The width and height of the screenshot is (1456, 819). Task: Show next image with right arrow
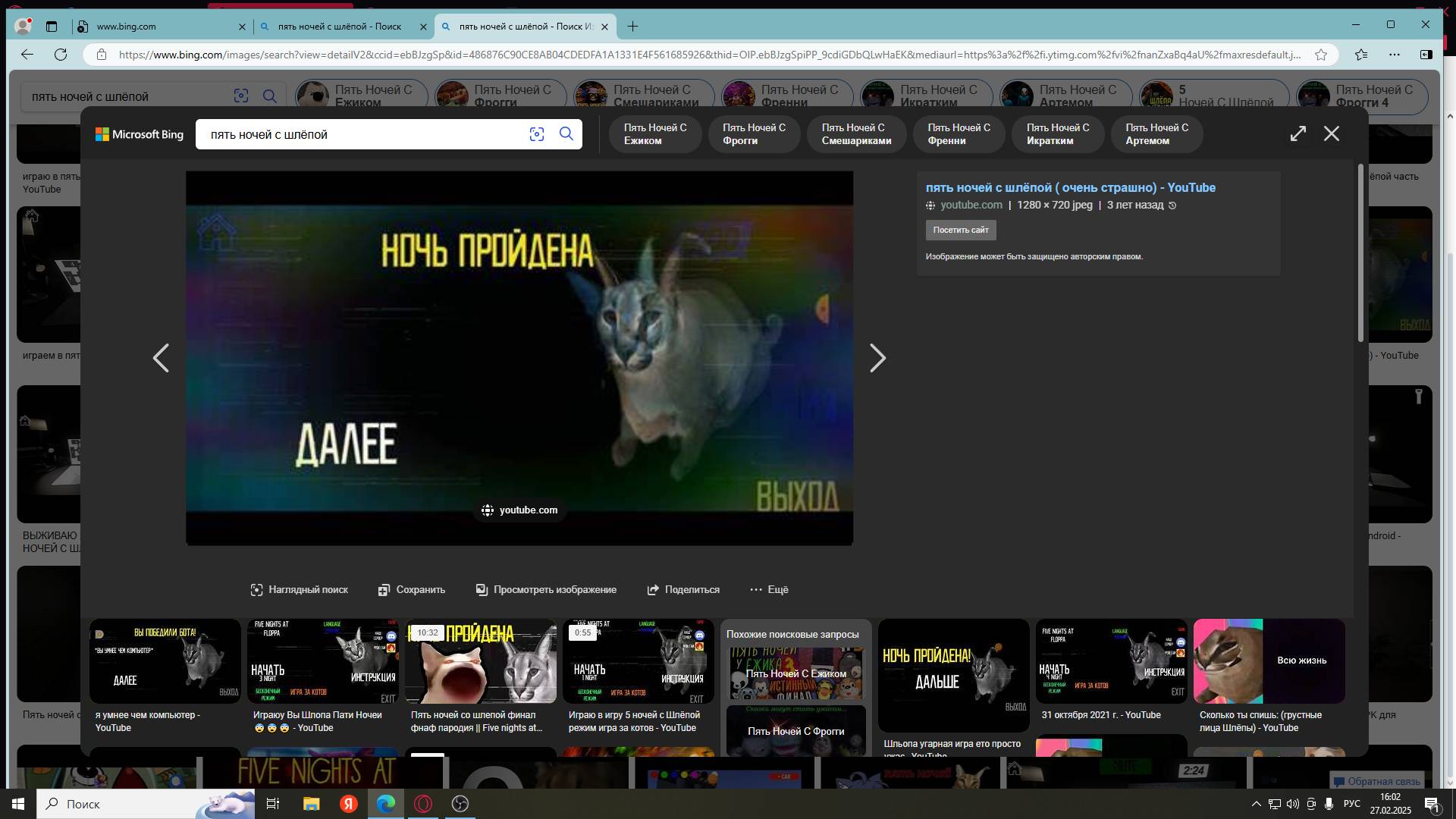[877, 358]
